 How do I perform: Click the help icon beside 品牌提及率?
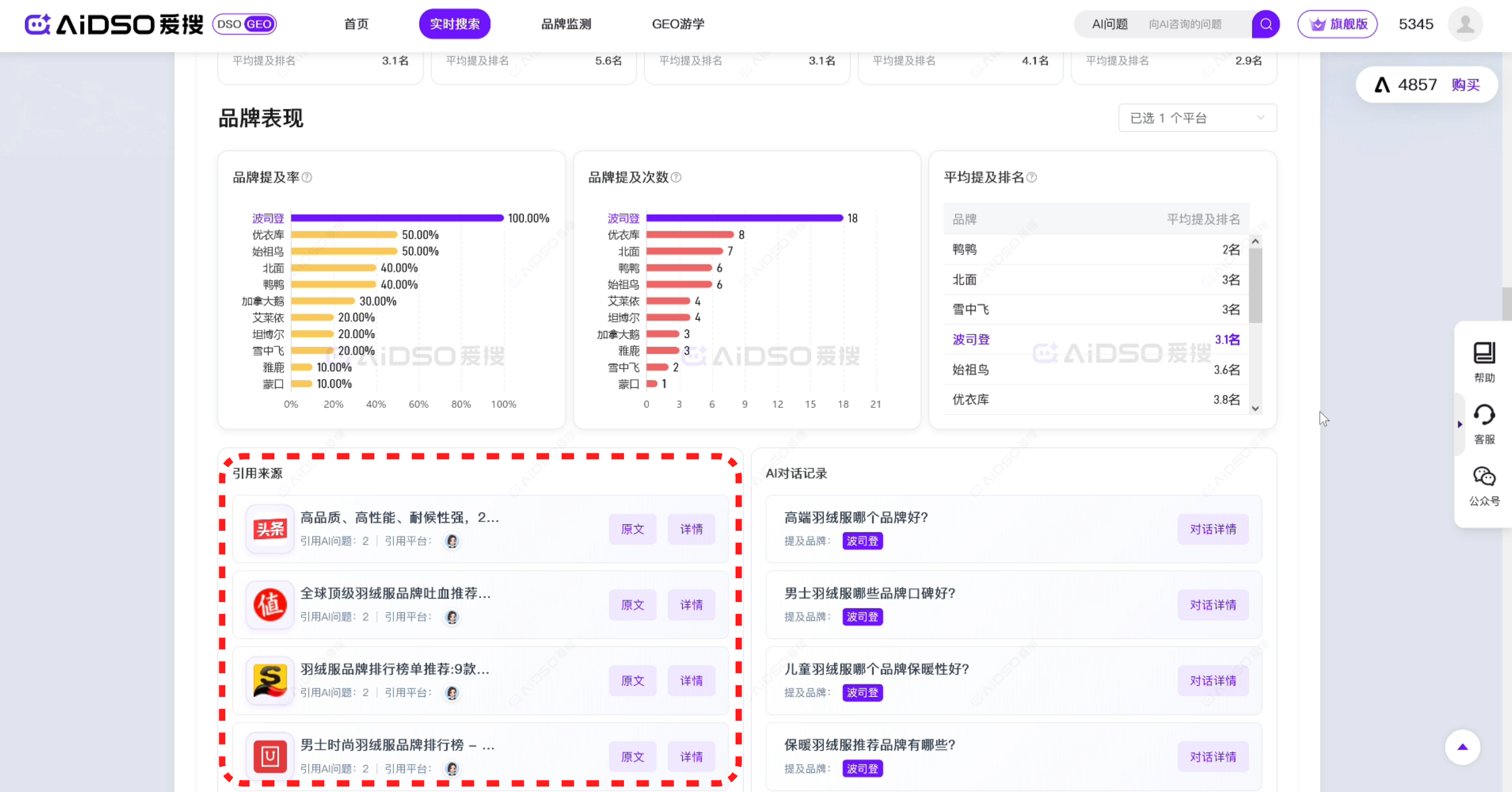pos(307,177)
